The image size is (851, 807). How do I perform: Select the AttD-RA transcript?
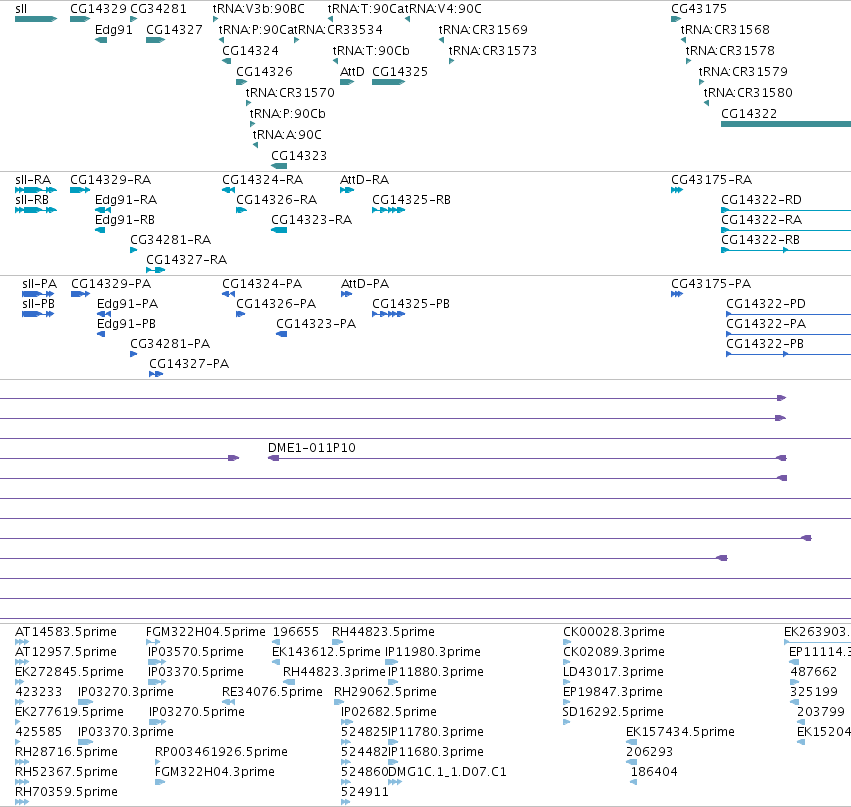coord(347,190)
